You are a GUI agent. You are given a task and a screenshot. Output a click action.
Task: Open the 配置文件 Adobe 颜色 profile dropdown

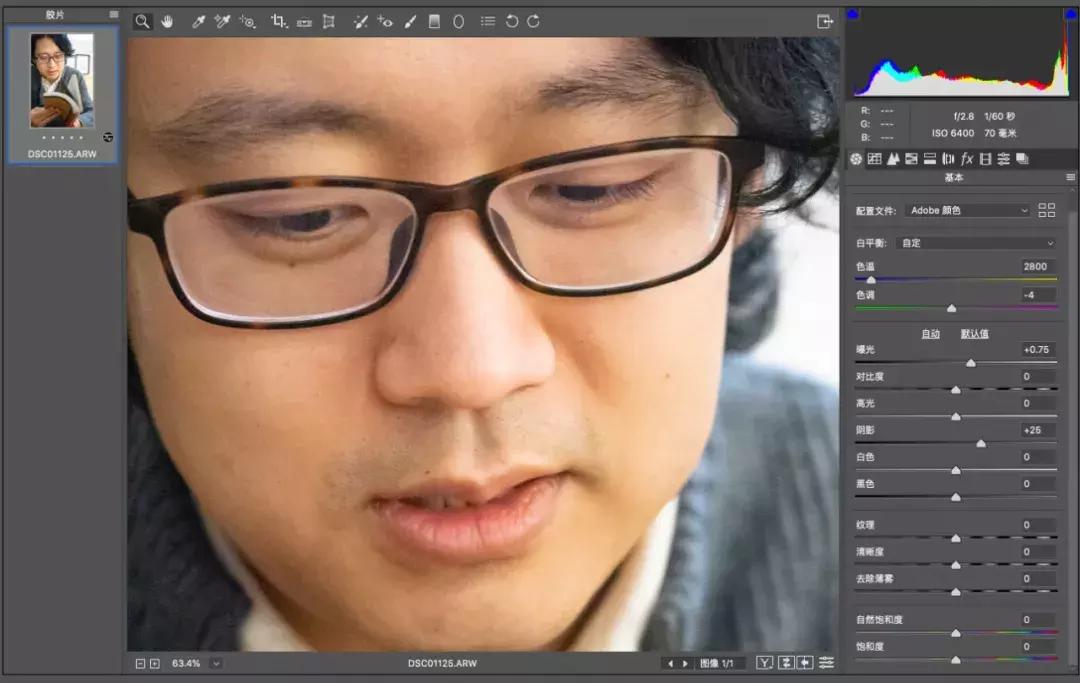(x=965, y=210)
